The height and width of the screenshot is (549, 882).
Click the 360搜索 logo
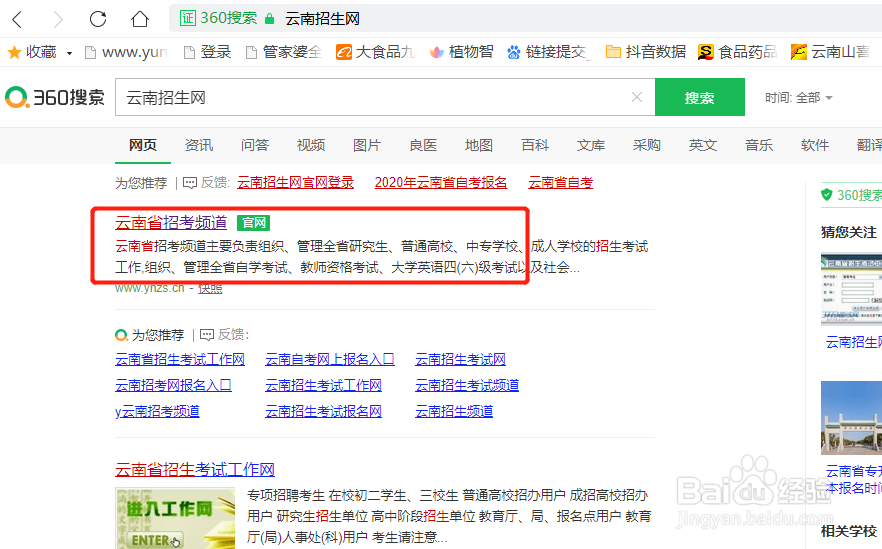[x=55, y=97]
